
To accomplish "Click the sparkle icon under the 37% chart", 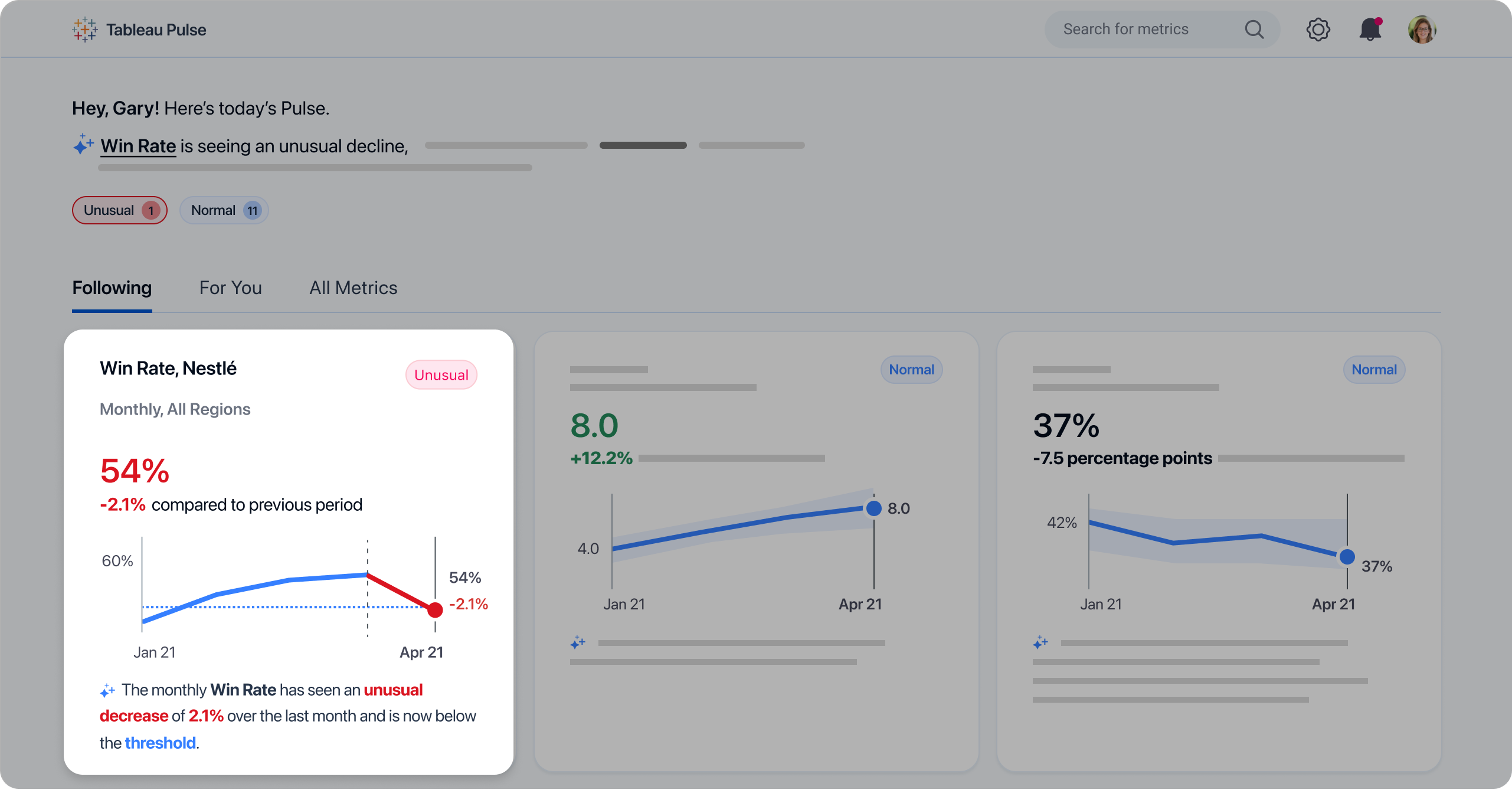I will (1040, 642).
